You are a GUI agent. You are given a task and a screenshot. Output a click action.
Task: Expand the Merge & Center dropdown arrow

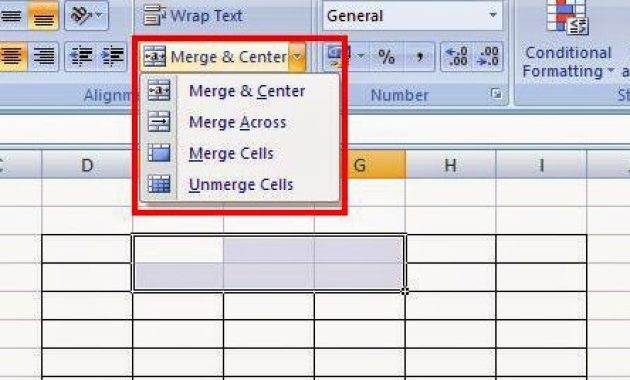(297, 57)
